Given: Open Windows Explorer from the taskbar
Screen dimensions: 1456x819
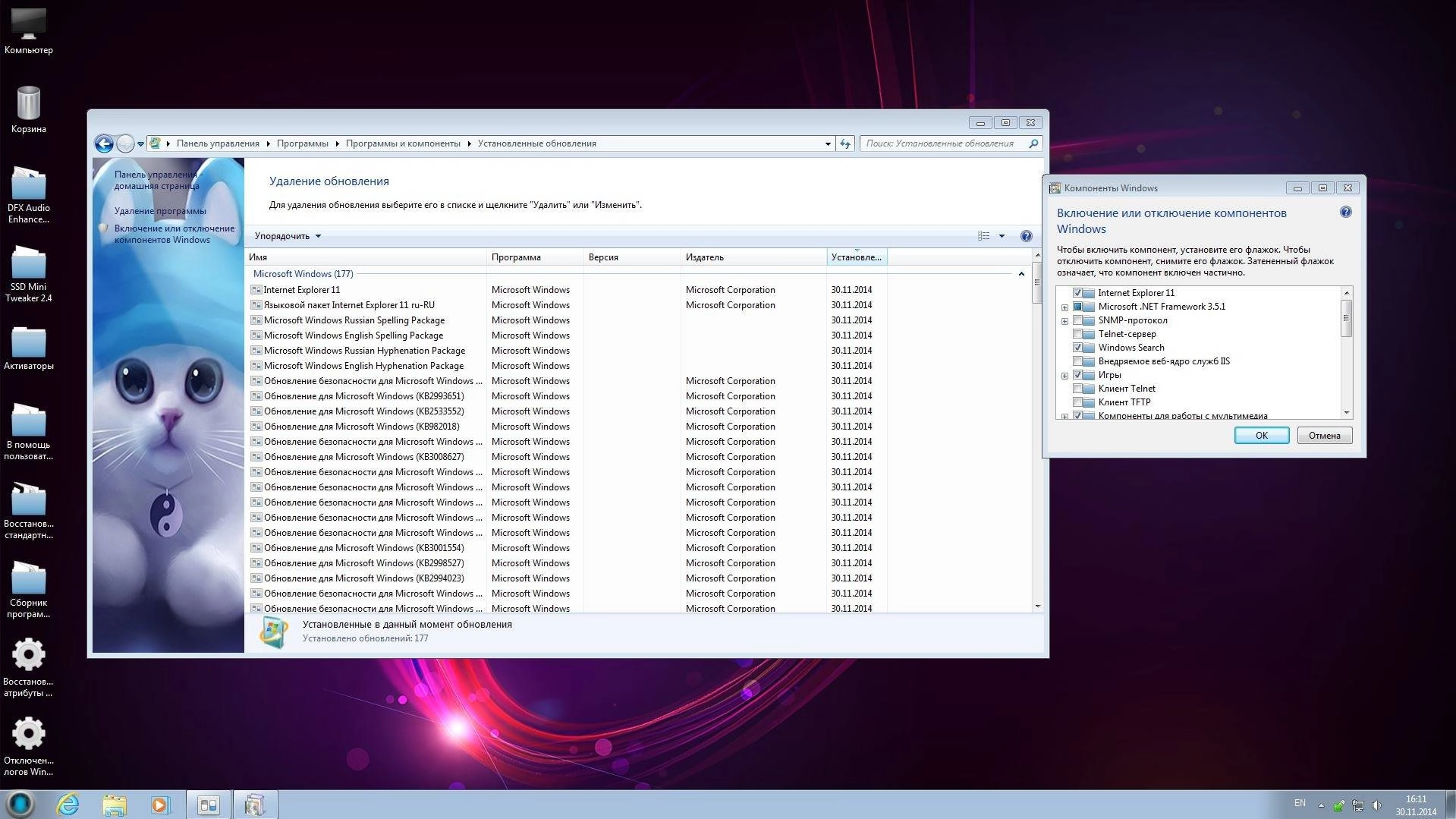Looking at the screenshot, I should point(115,805).
